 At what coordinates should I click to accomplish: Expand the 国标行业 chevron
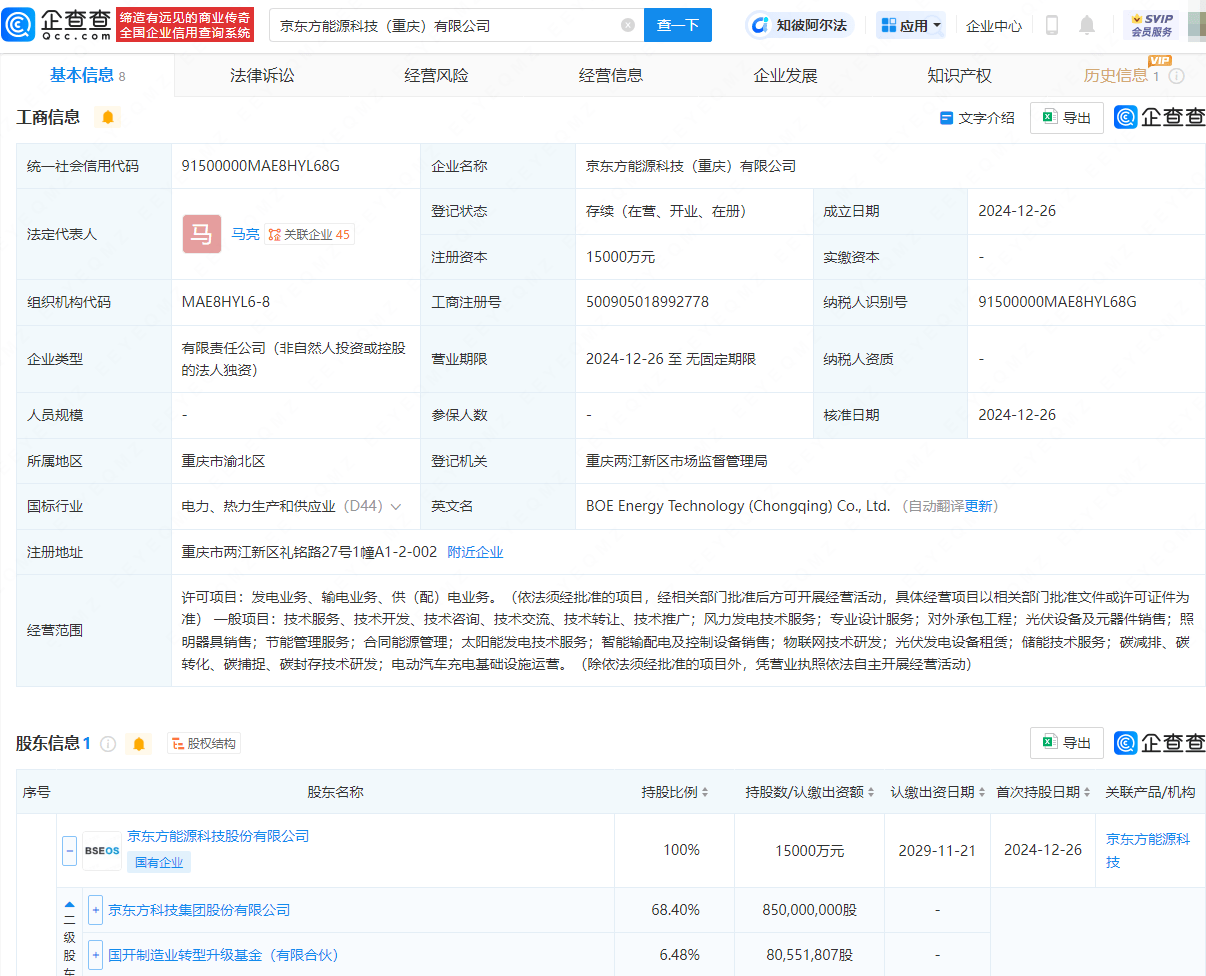pos(396,507)
